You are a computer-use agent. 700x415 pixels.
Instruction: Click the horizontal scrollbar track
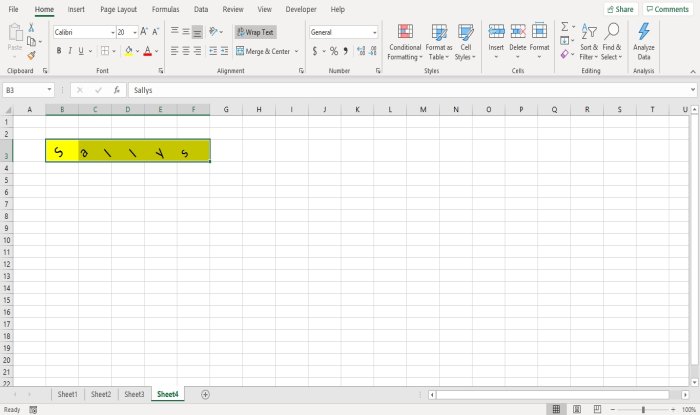click(x=553, y=395)
